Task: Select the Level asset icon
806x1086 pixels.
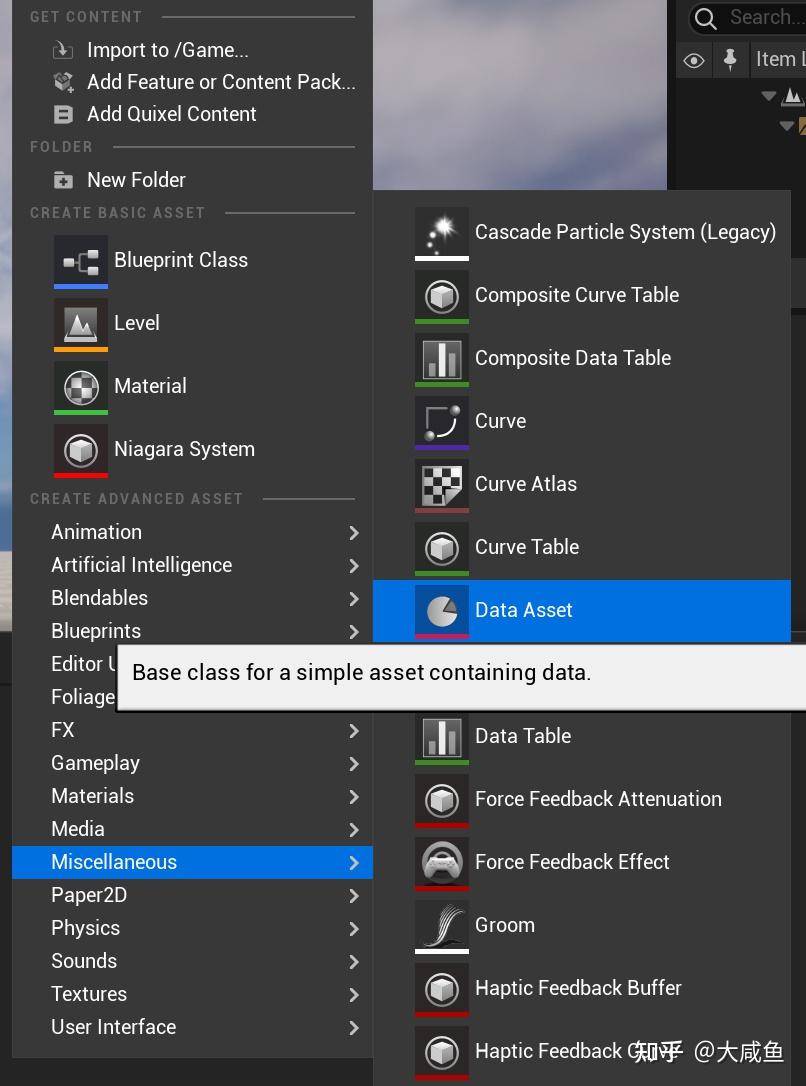Action: 81,324
